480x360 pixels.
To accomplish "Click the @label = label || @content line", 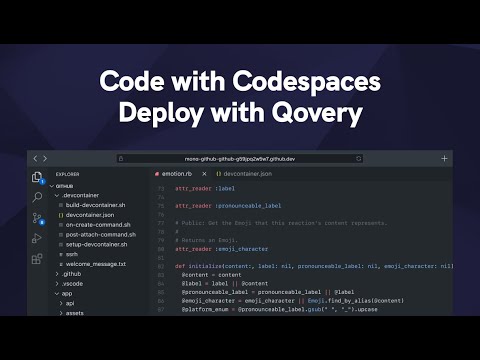I will click(225, 284).
